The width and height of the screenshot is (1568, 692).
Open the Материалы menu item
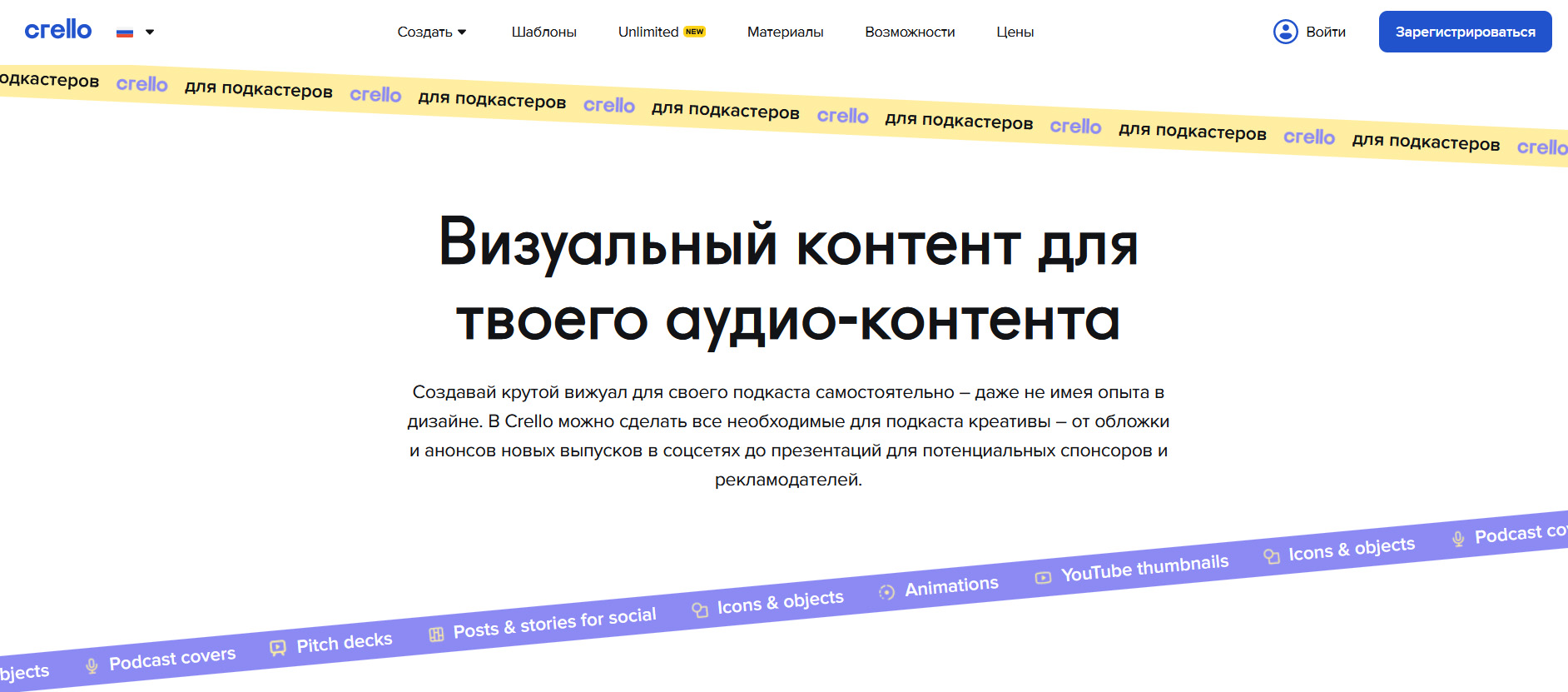point(785,32)
